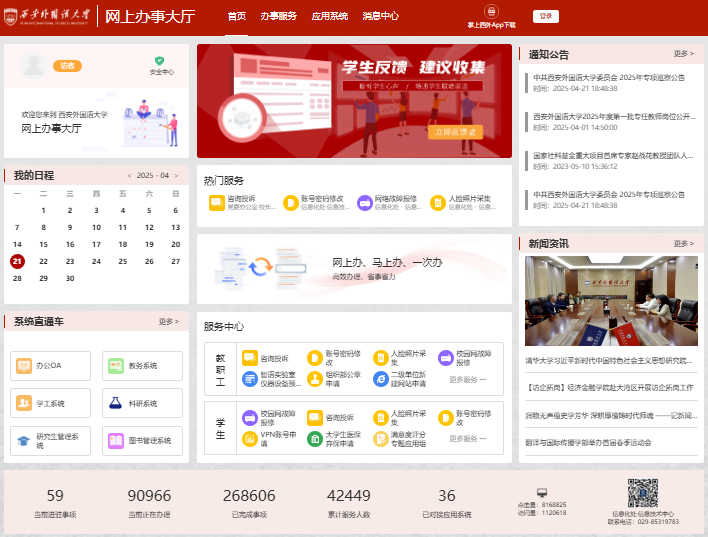Click guest avatar profile picture
Image resolution: width=708 pixels, height=537 pixels.
point(33,65)
